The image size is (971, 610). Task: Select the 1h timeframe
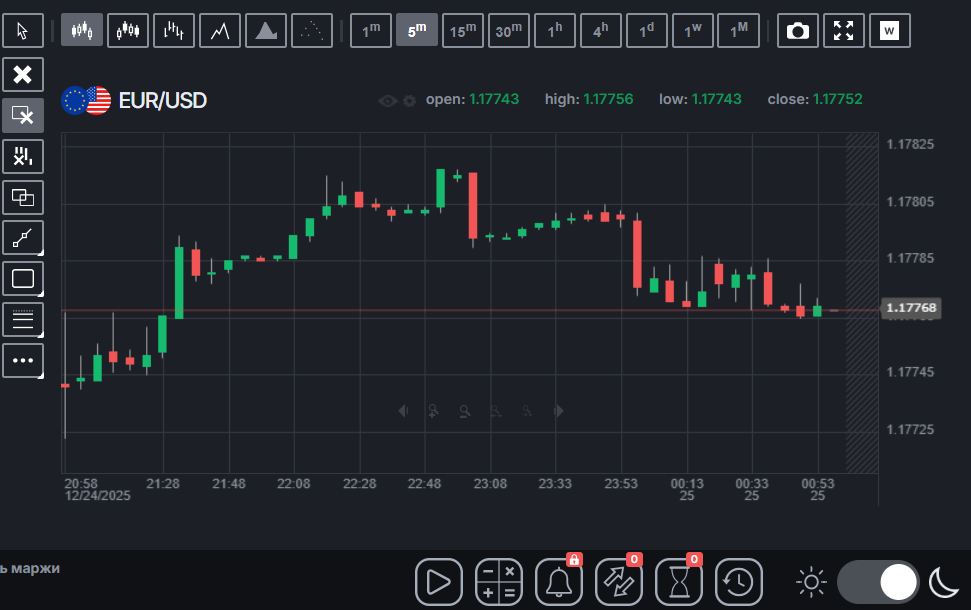(x=555, y=30)
